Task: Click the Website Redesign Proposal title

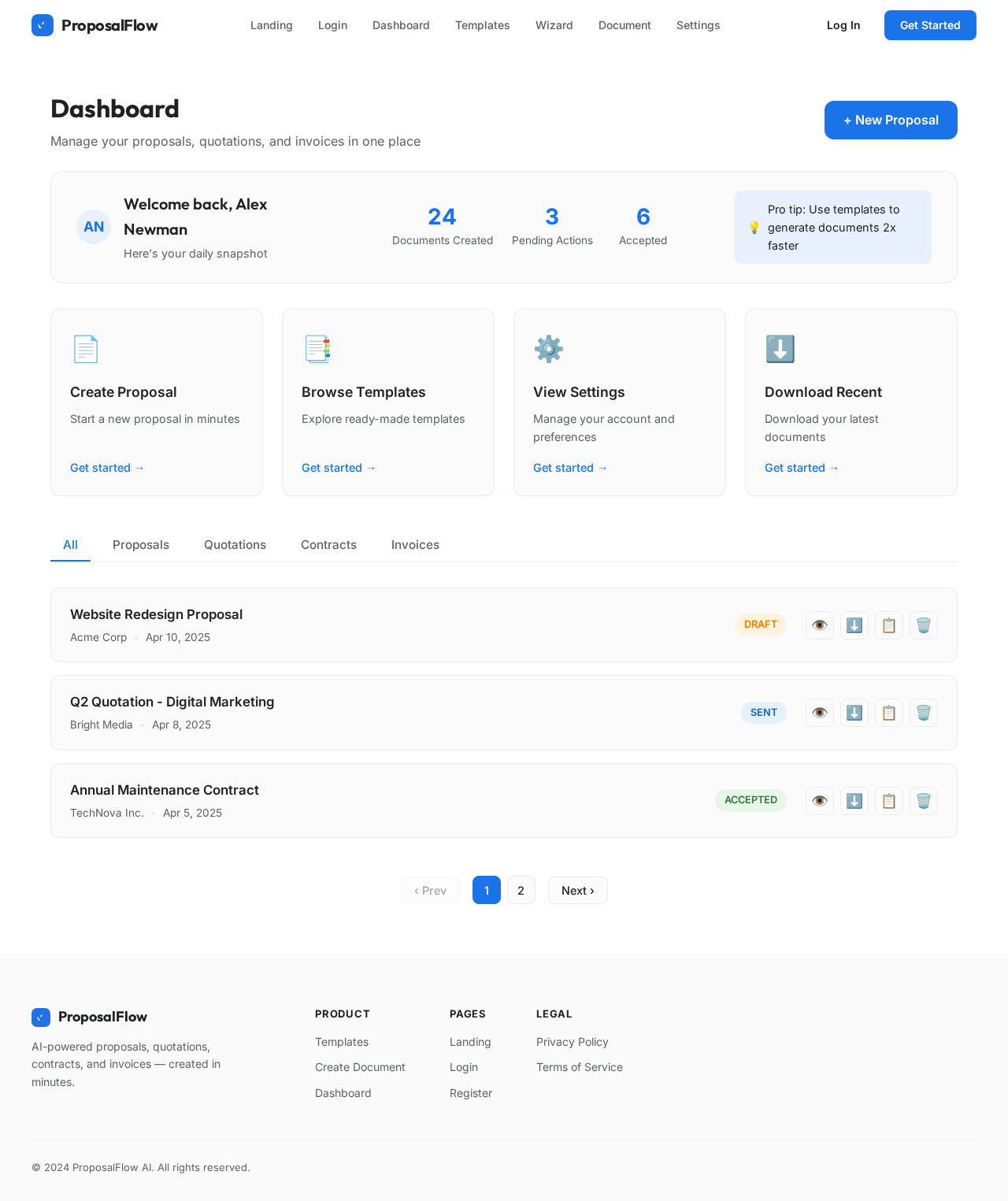Action: pos(156,614)
